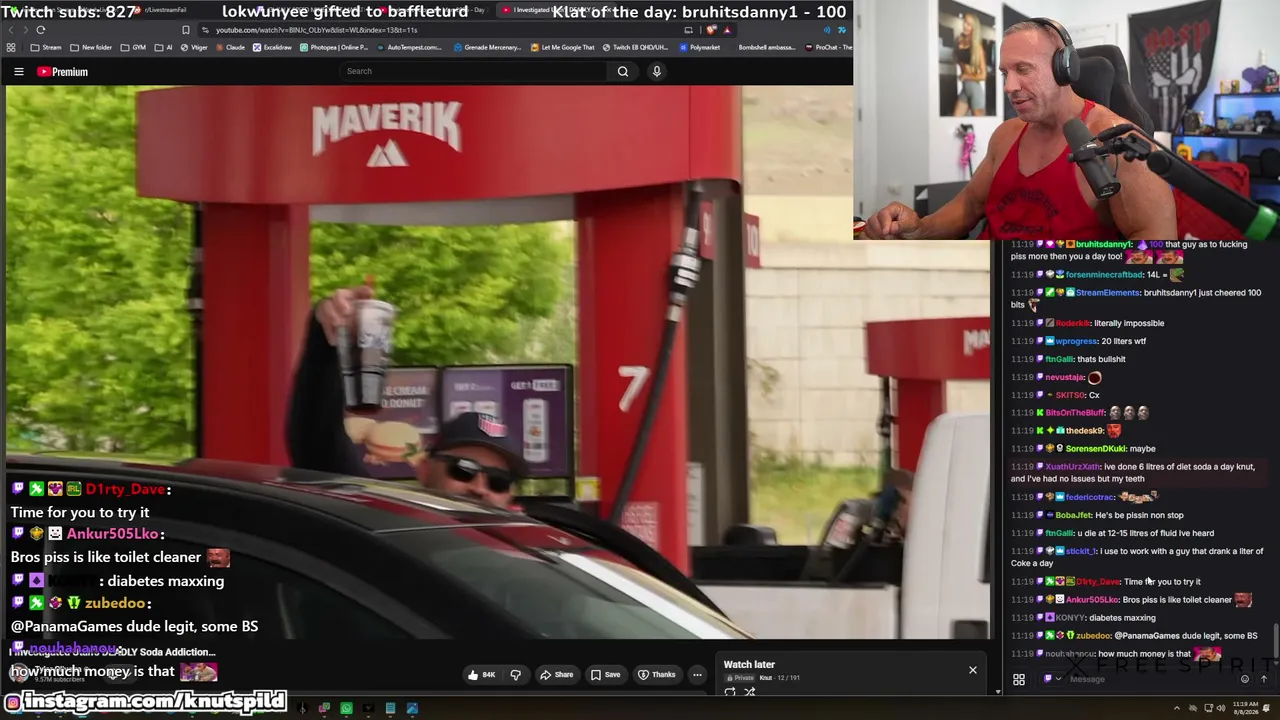Open the Grenade Mercenary bookmark

[x=487, y=47]
